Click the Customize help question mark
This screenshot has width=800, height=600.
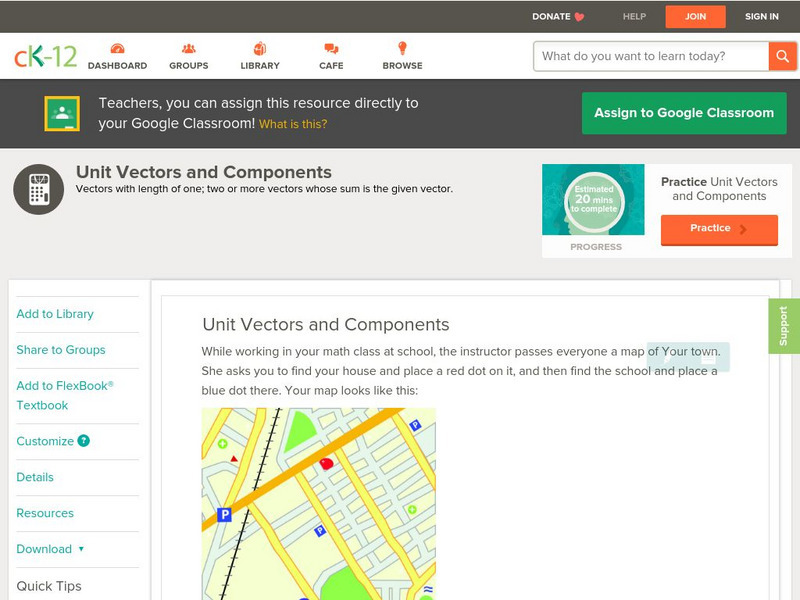click(84, 441)
